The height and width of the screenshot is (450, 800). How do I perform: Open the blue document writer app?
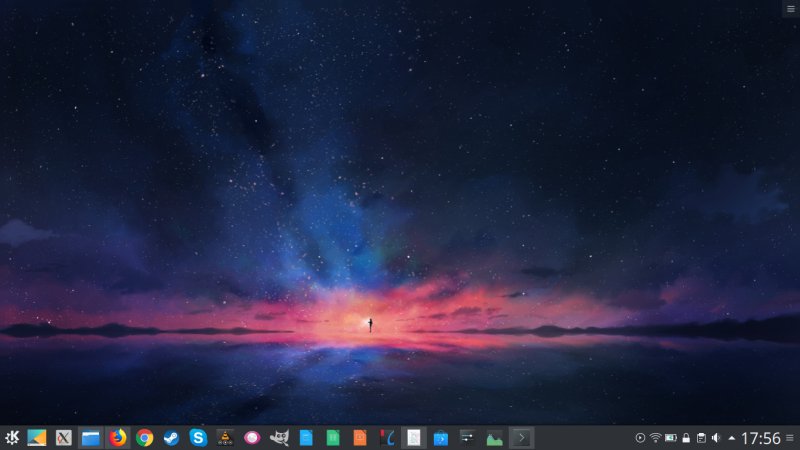(306, 438)
